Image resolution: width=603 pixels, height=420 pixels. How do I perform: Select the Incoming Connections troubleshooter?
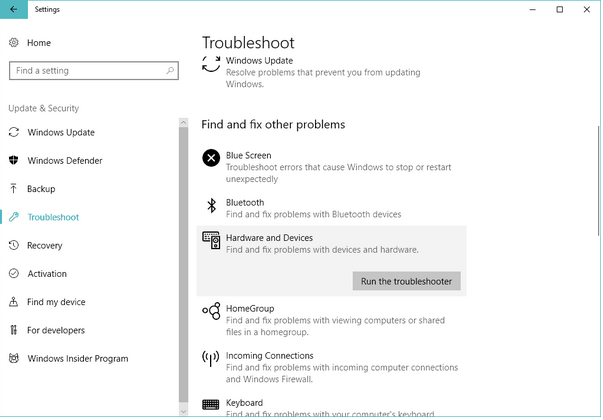[x=331, y=367]
